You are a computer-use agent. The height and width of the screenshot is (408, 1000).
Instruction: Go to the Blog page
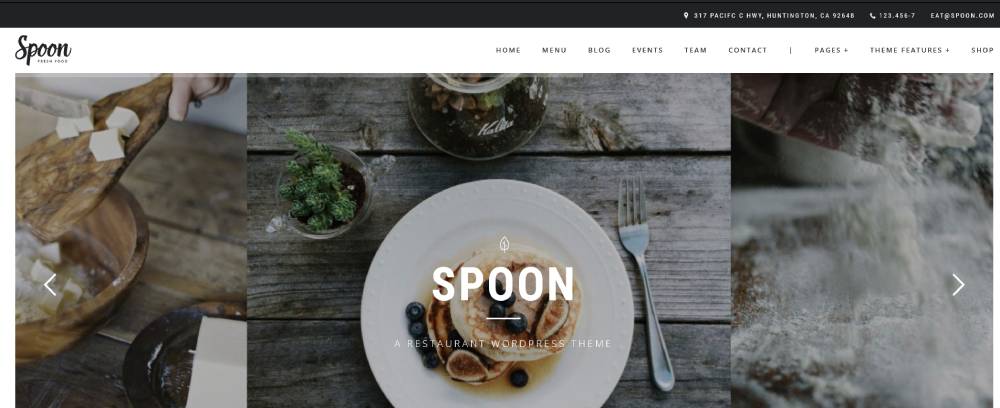click(x=599, y=50)
